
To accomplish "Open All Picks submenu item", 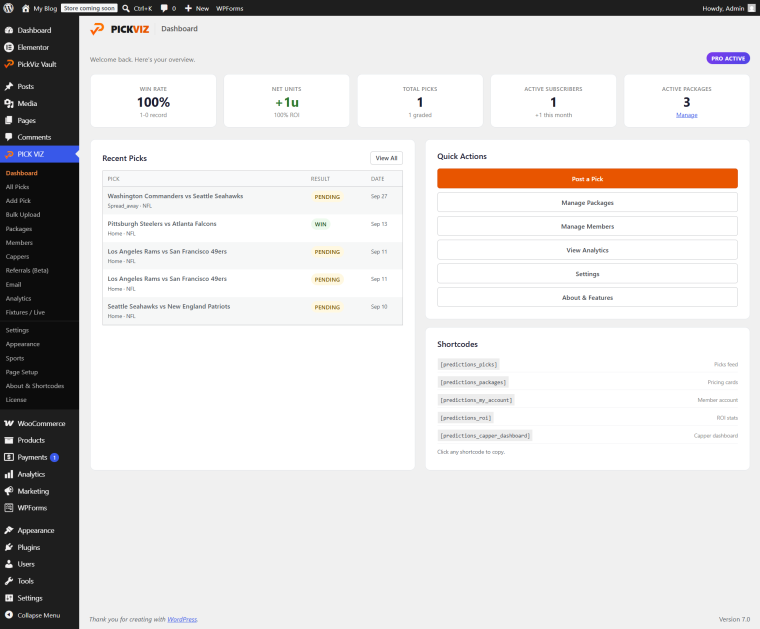I will [17, 187].
